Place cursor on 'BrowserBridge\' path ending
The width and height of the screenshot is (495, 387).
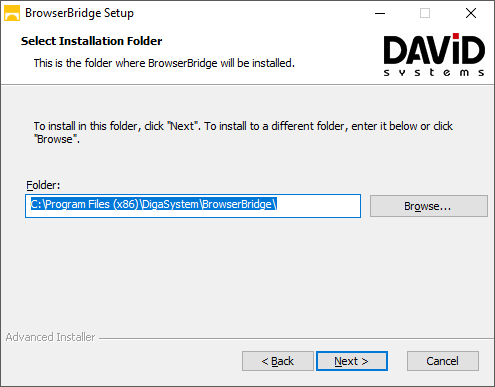coord(239,204)
